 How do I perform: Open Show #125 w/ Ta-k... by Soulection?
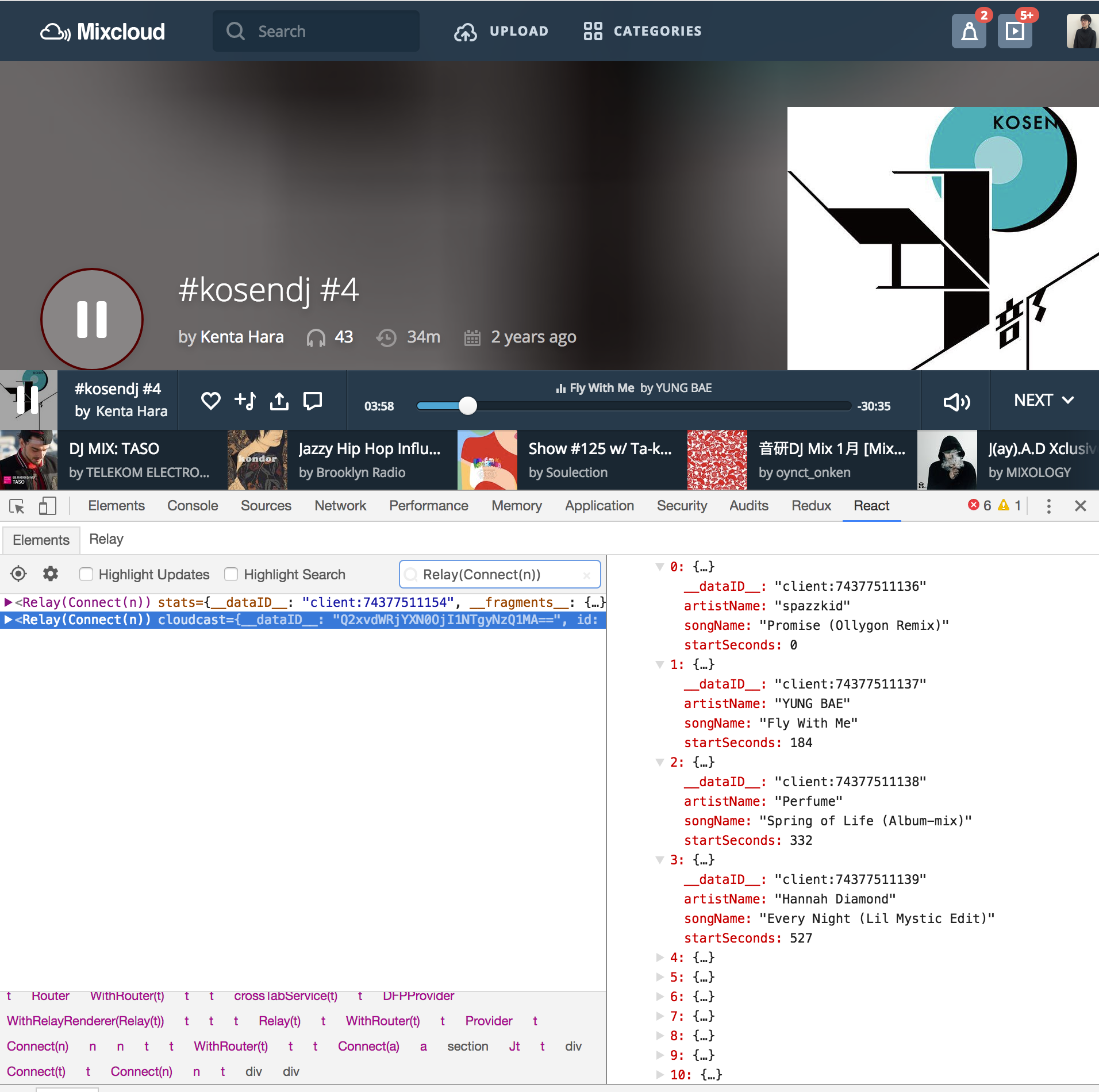600,448
